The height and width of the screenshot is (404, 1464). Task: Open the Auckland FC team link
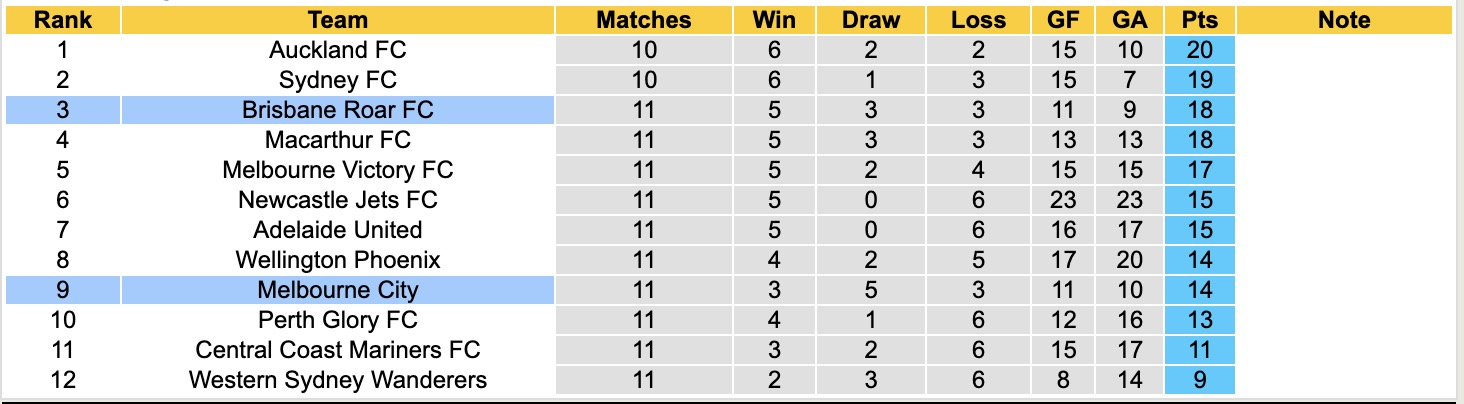point(338,50)
